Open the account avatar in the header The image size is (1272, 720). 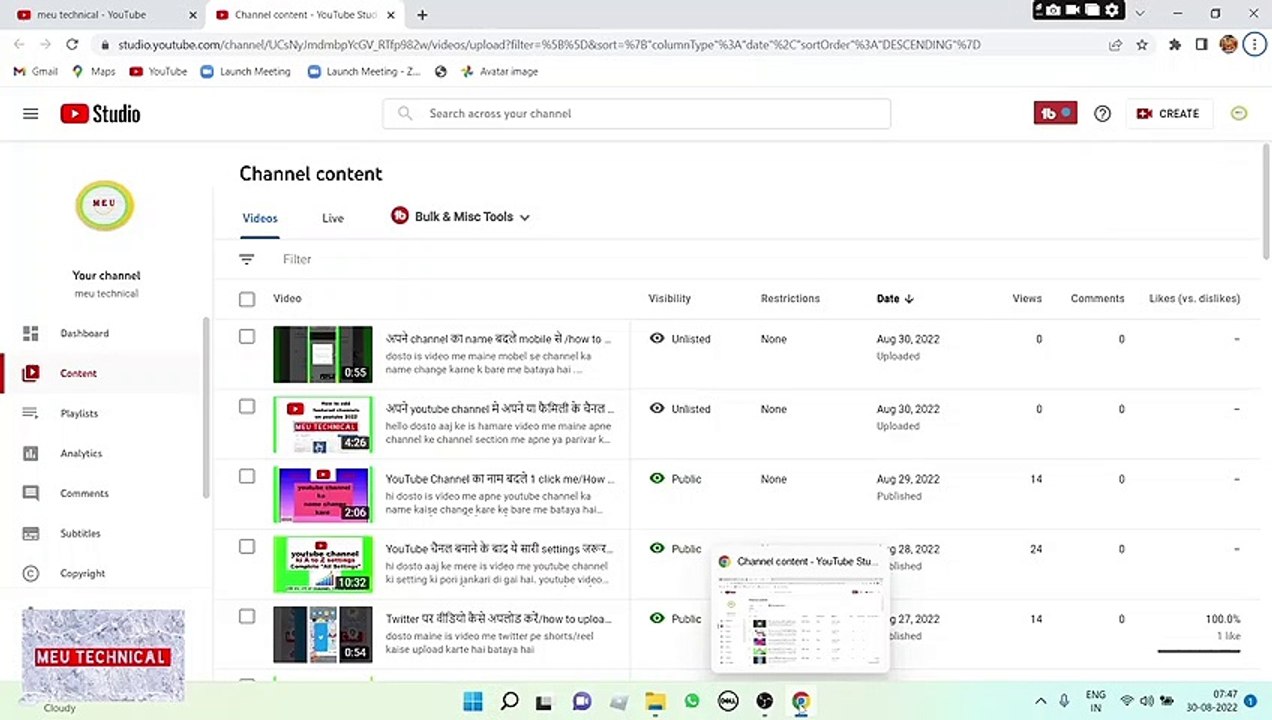(1239, 114)
